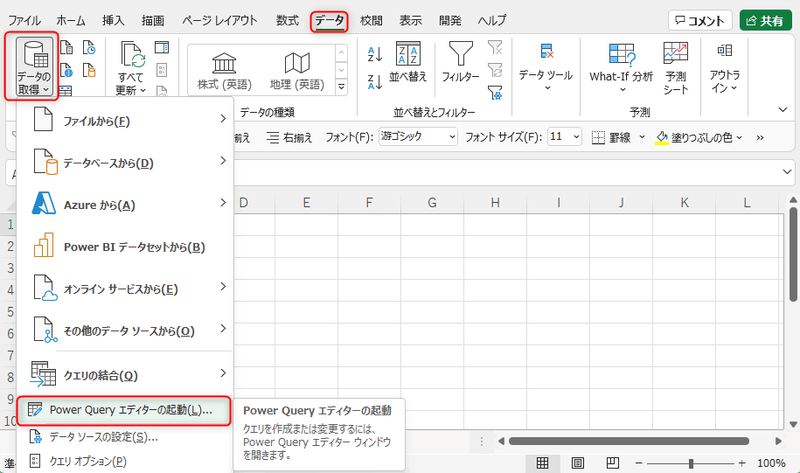Click the 塗りつぶしの色 fill bucket icon

(662, 137)
